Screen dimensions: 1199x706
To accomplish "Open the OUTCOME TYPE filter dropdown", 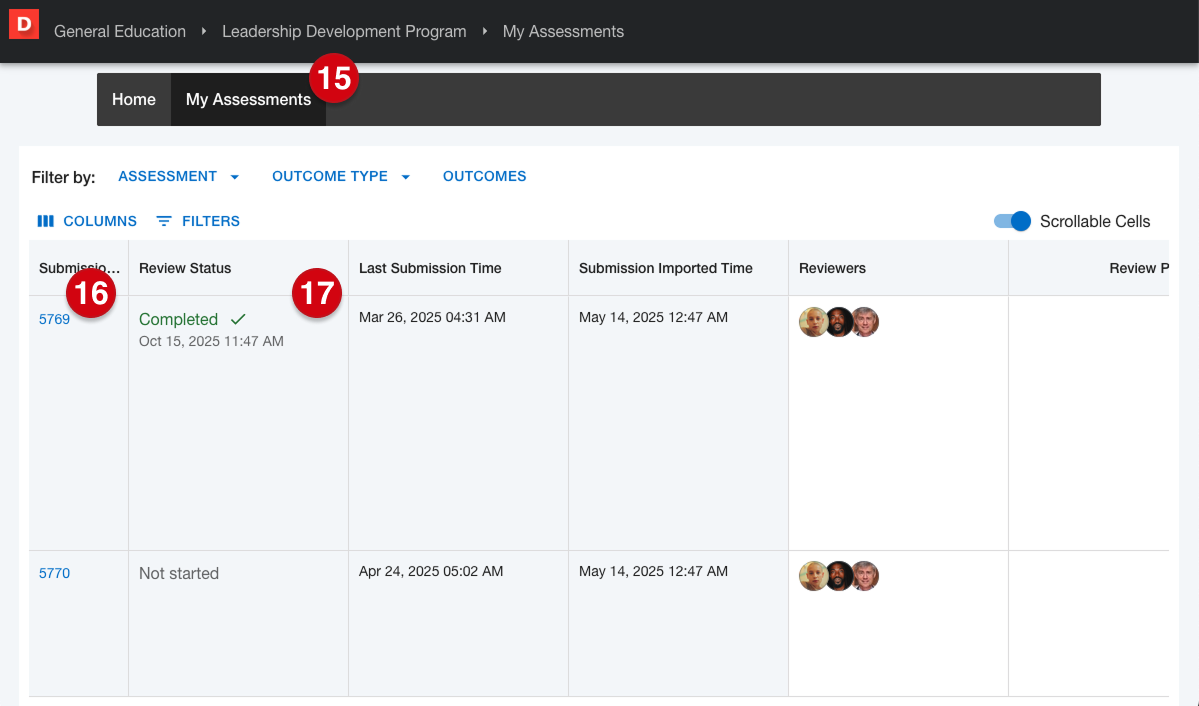I will coord(341,177).
